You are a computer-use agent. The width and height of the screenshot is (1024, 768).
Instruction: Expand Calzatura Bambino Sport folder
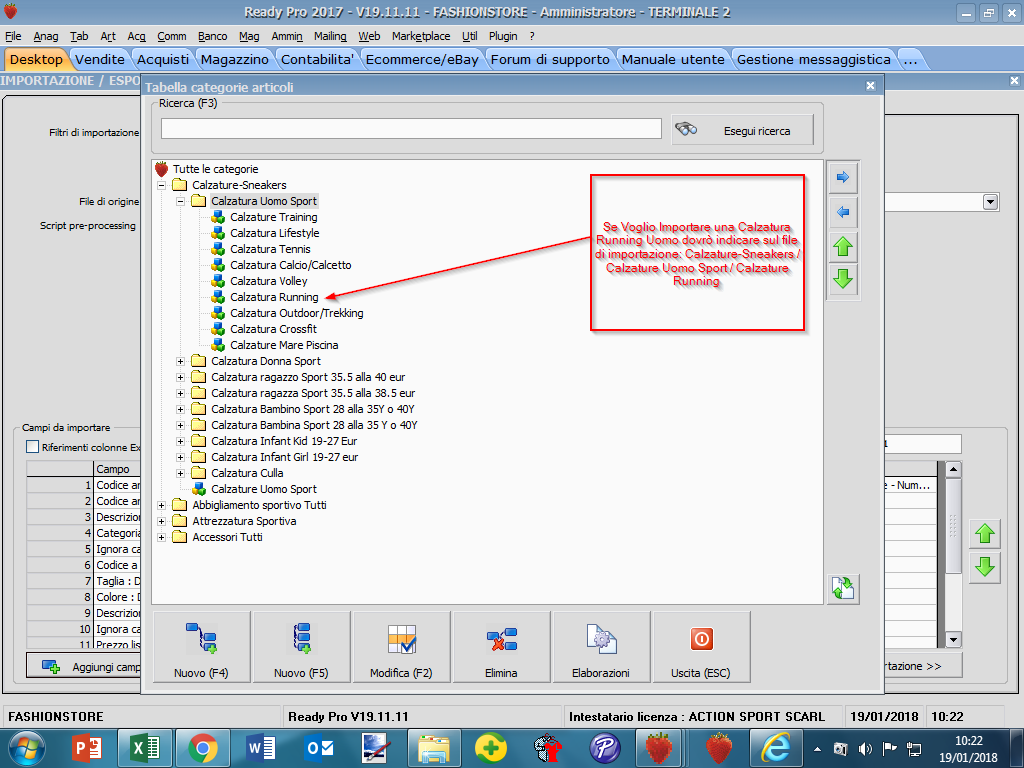click(x=180, y=409)
